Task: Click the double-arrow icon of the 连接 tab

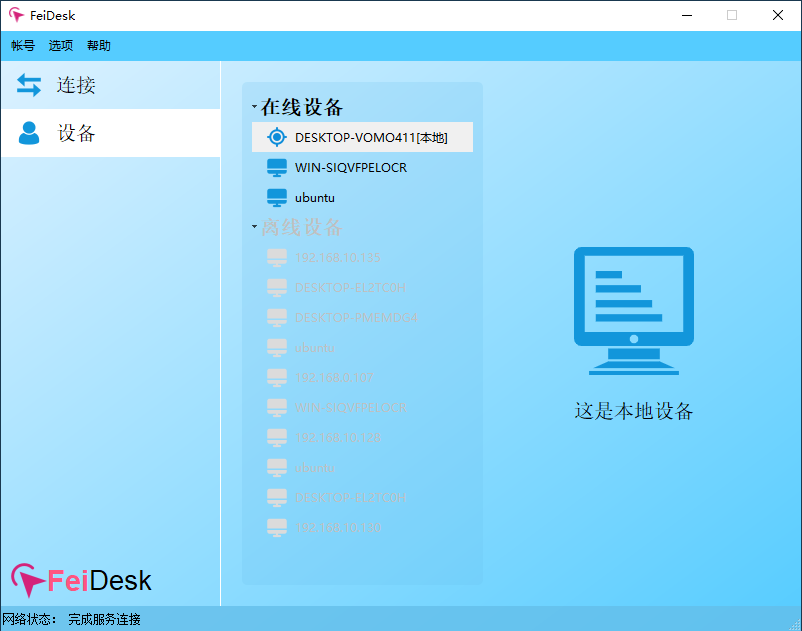Action: tap(29, 85)
